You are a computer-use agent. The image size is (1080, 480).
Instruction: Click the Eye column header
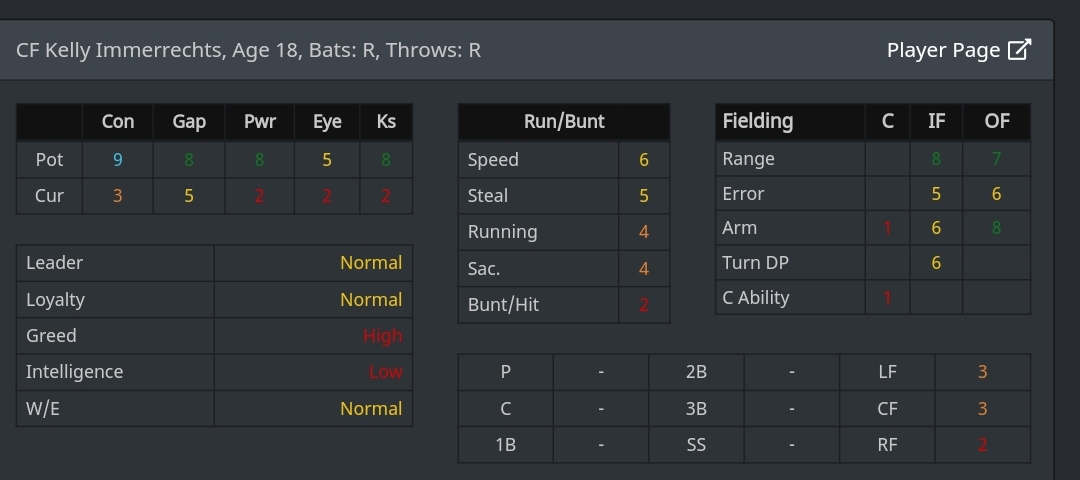pos(327,122)
